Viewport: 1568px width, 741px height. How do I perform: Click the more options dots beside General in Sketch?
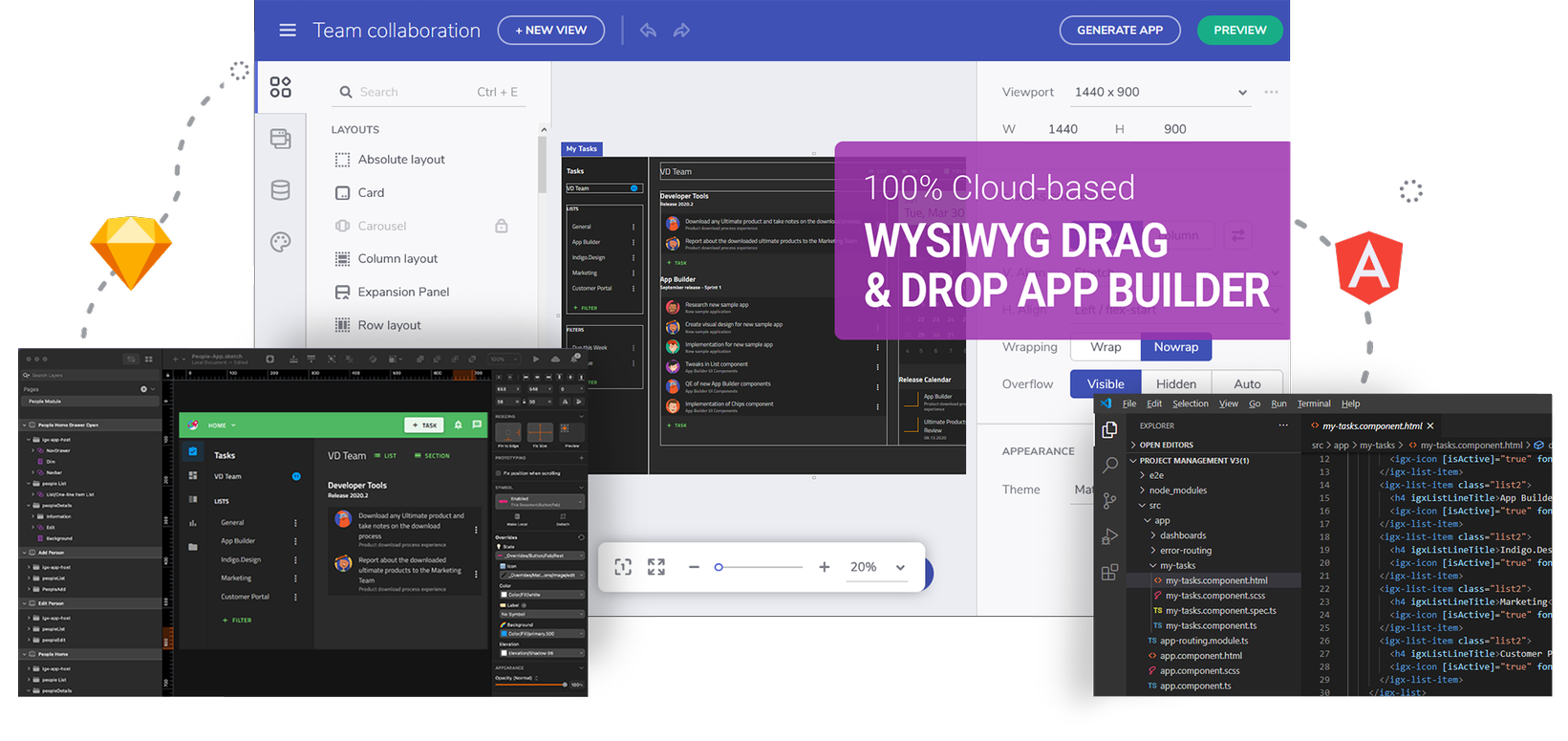[295, 523]
